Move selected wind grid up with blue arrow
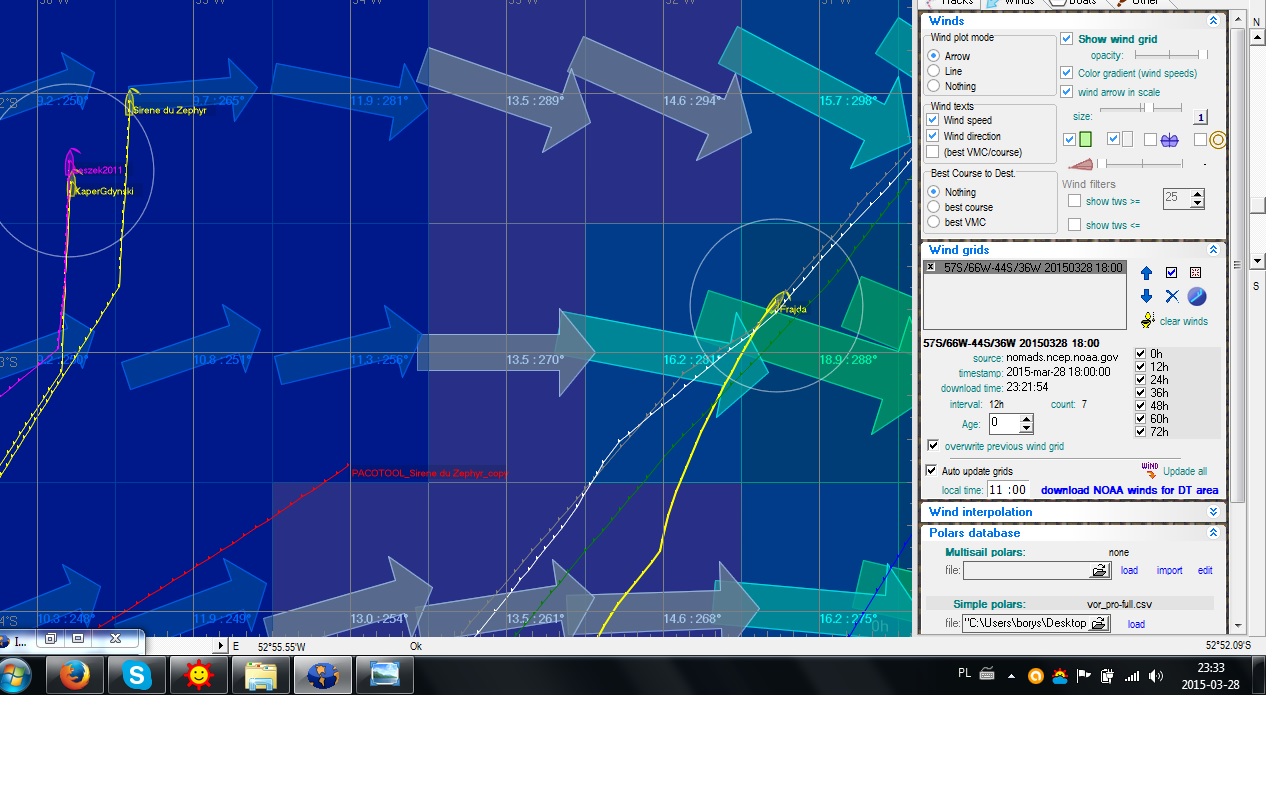 pyautogui.click(x=1146, y=273)
